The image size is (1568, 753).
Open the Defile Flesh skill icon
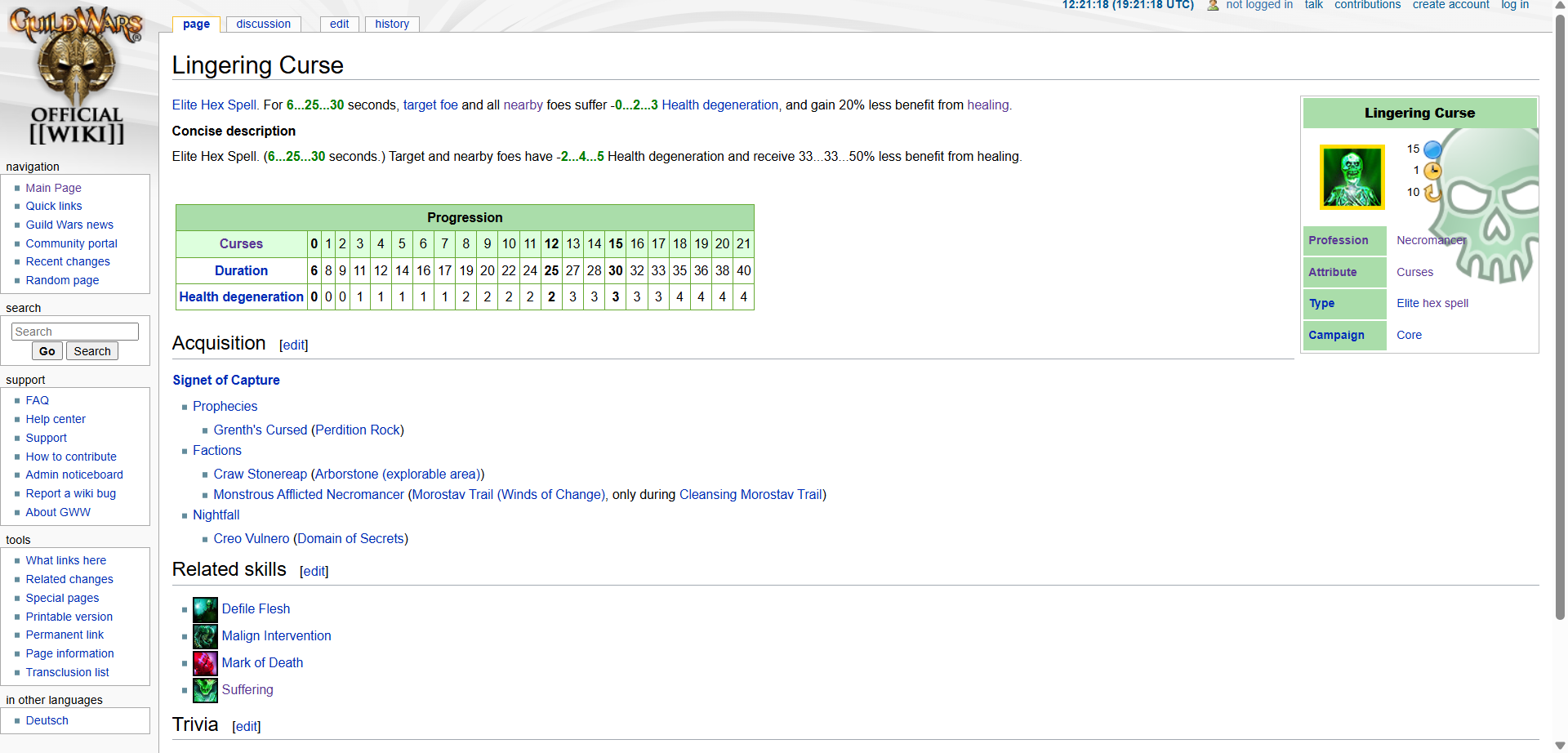[x=205, y=609]
